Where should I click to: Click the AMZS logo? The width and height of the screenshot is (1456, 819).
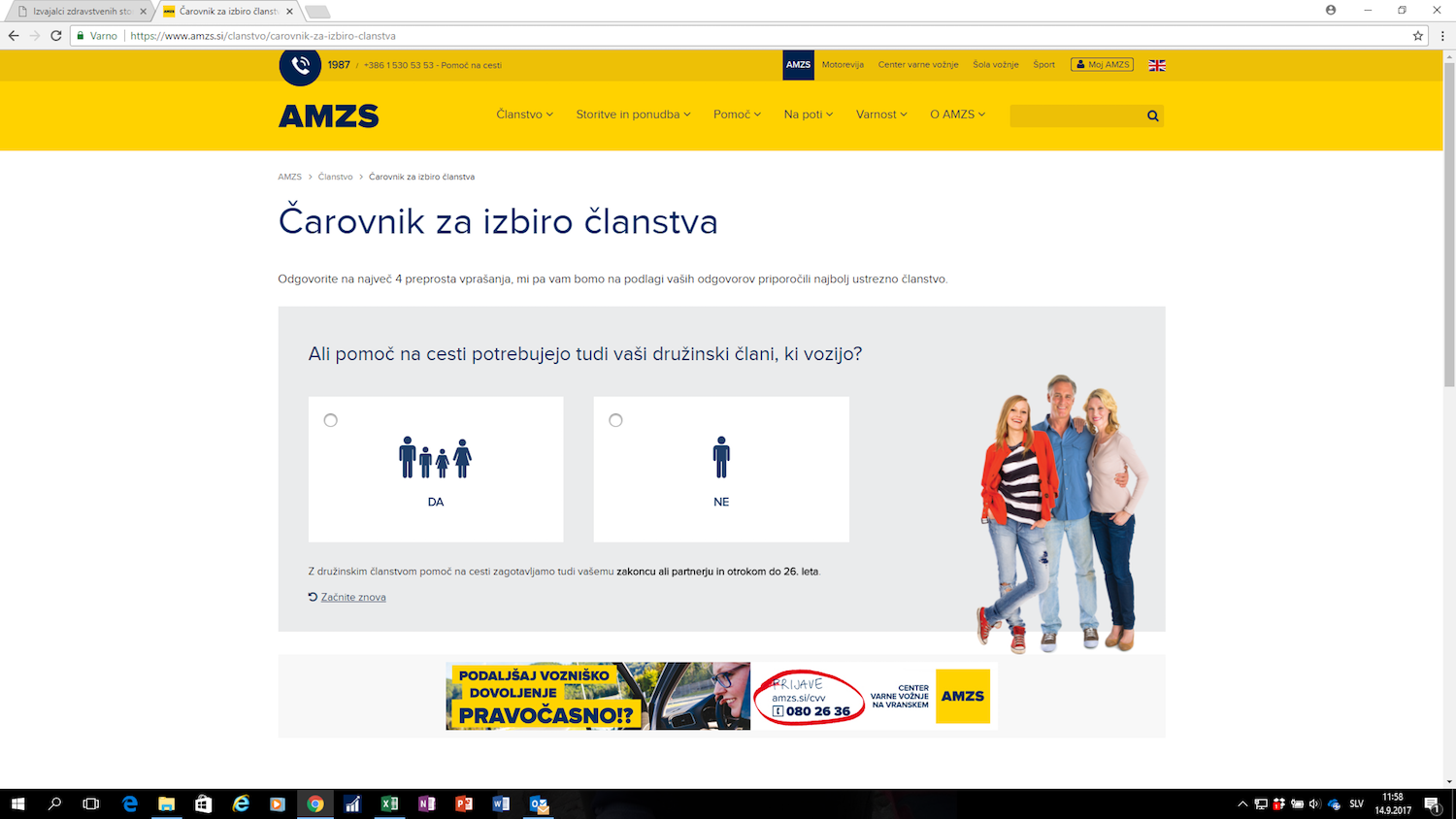click(329, 116)
